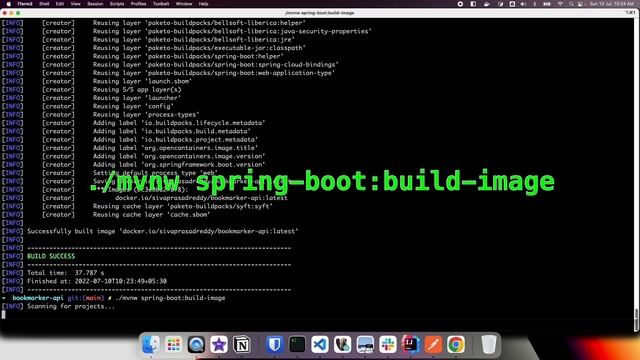The height and width of the screenshot is (360, 640).
Task: Click the yellow minimize window button
Action: click(x=11, y=13)
